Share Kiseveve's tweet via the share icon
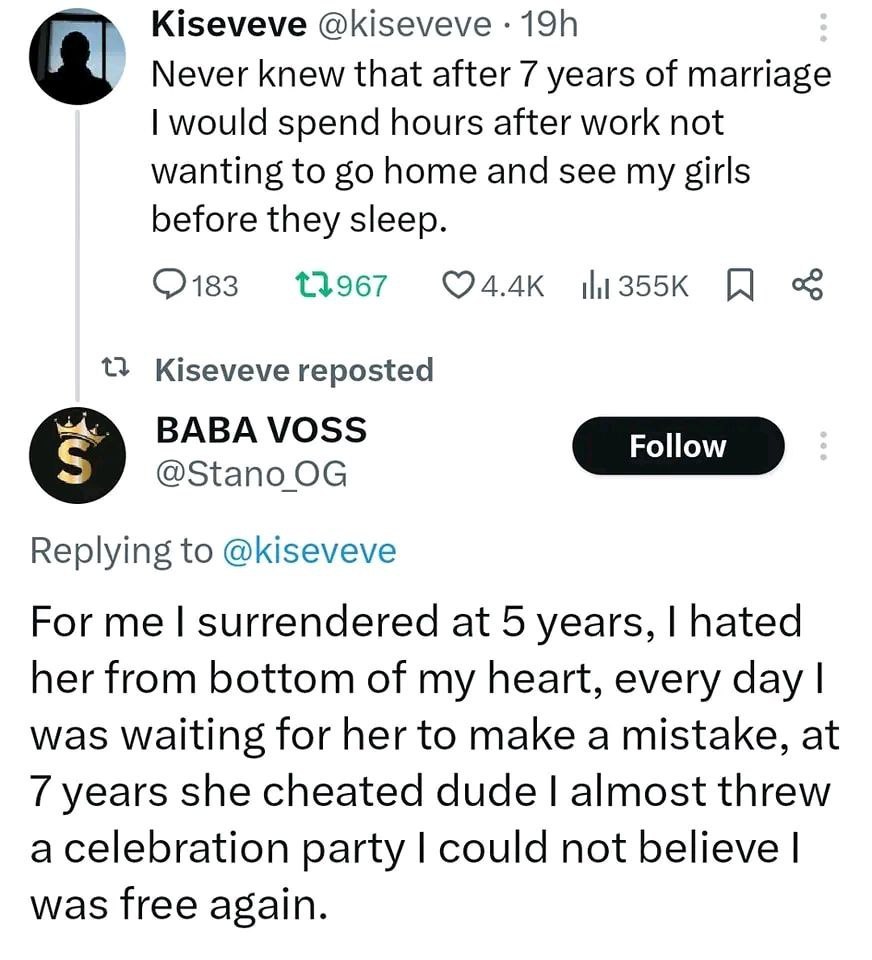 tap(807, 287)
